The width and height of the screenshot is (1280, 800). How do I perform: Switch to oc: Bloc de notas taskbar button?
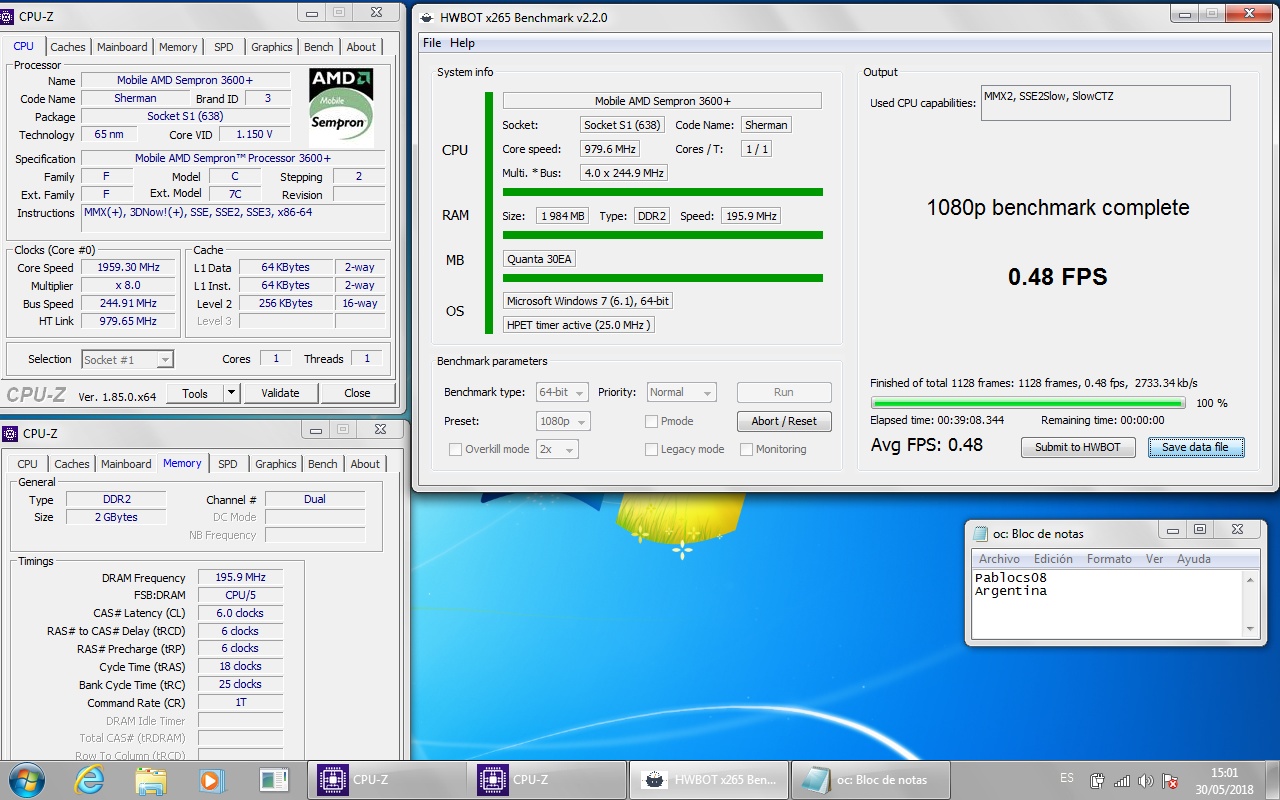pos(870,780)
